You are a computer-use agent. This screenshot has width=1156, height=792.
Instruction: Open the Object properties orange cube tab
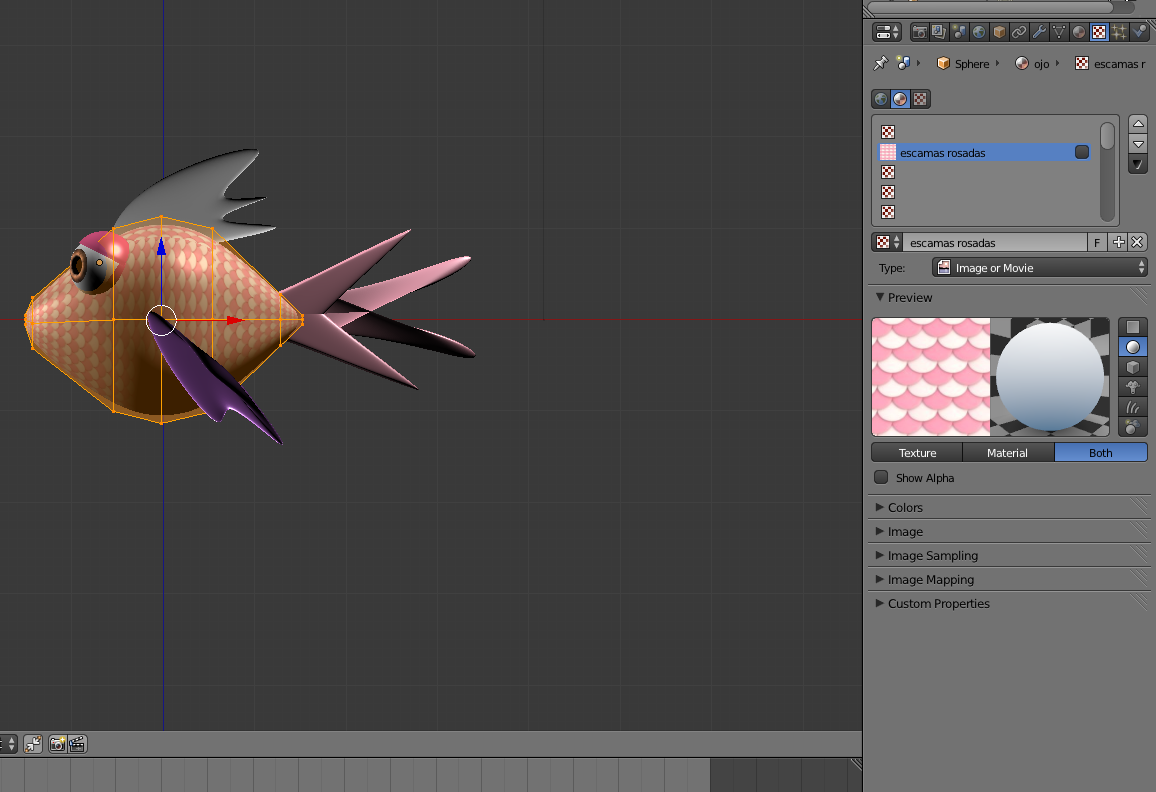point(998,32)
